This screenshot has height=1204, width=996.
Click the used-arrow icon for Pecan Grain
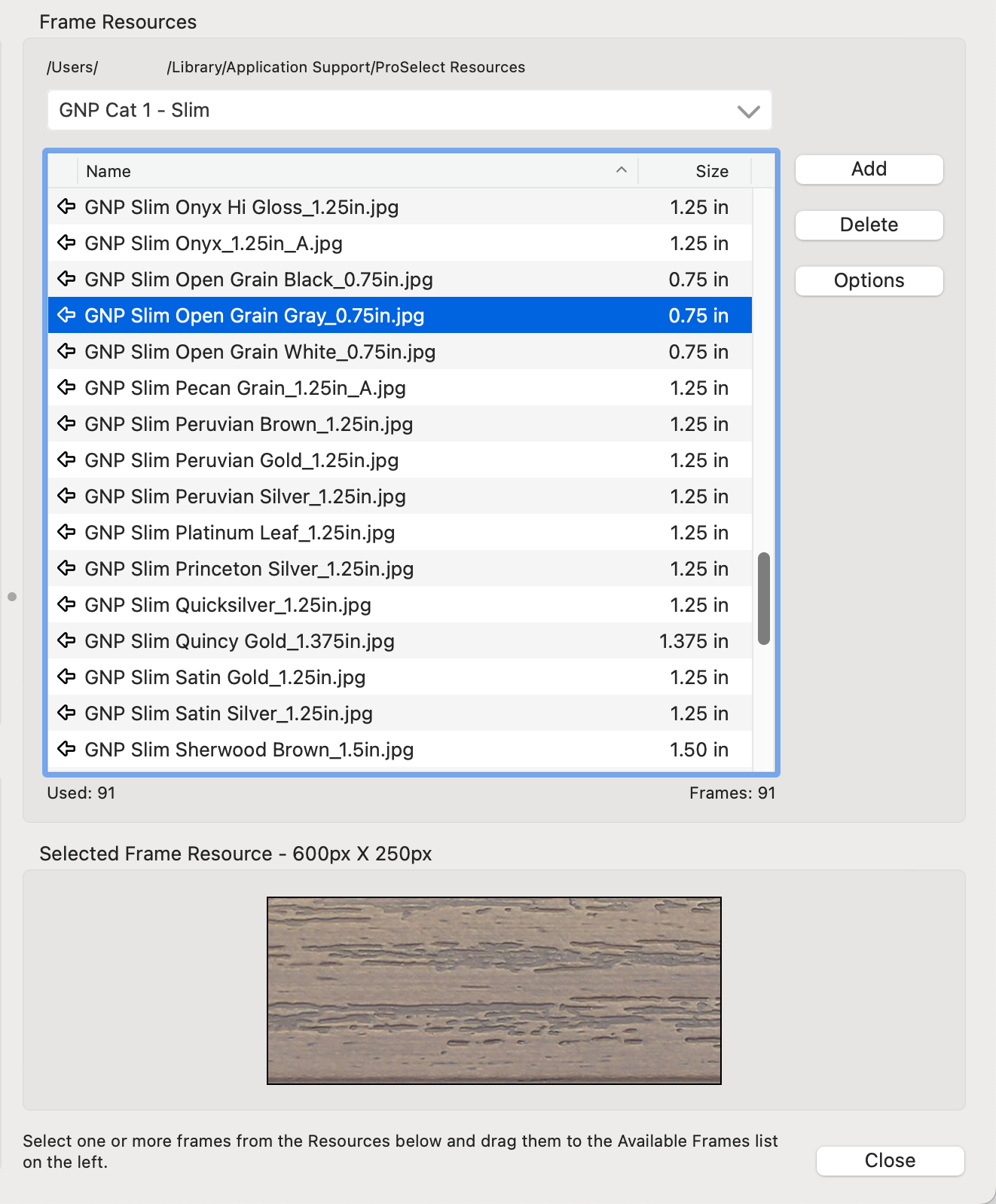click(66, 387)
